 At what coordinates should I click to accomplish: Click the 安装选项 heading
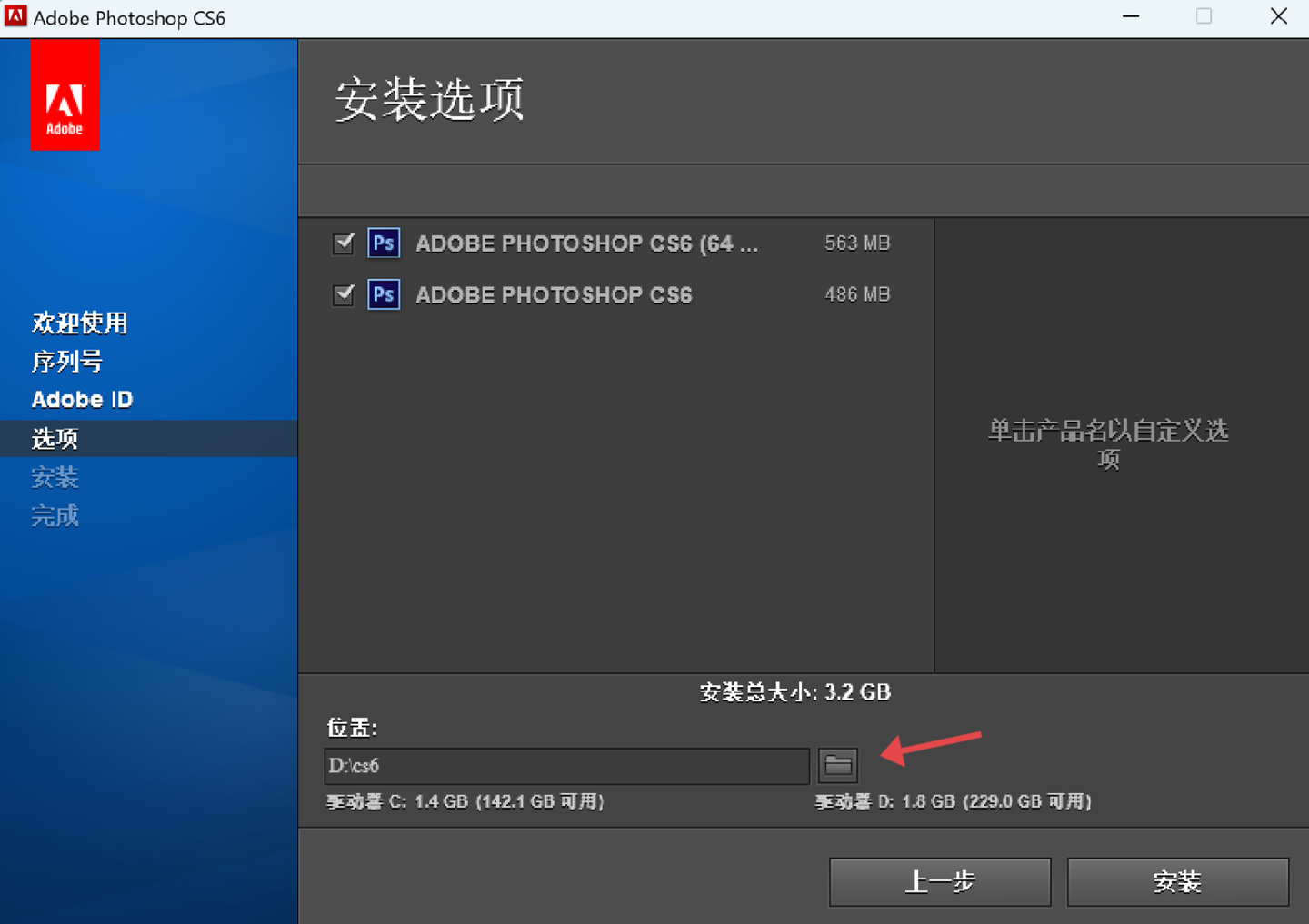pos(429,99)
